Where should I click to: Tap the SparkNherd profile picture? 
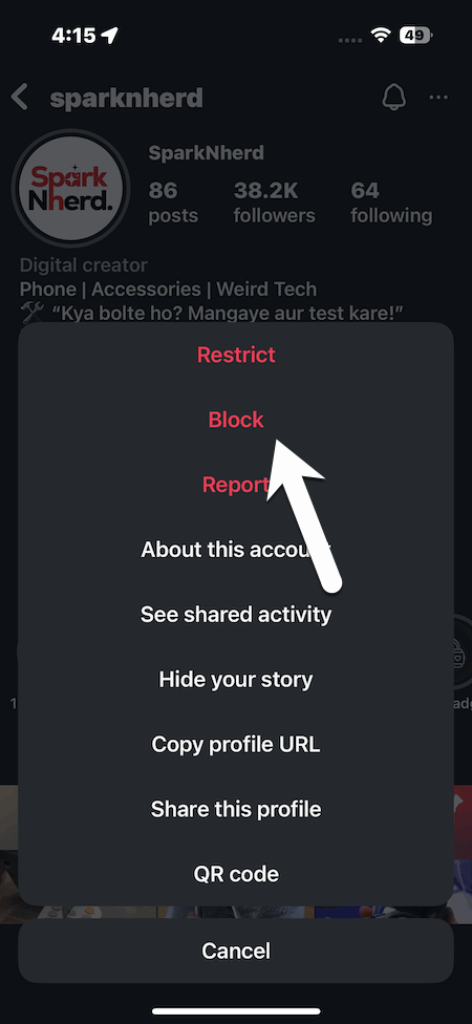(71, 188)
